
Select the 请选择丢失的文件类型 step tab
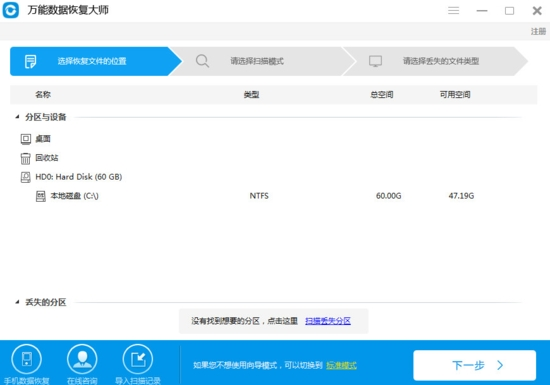pyautogui.click(x=435, y=61)
